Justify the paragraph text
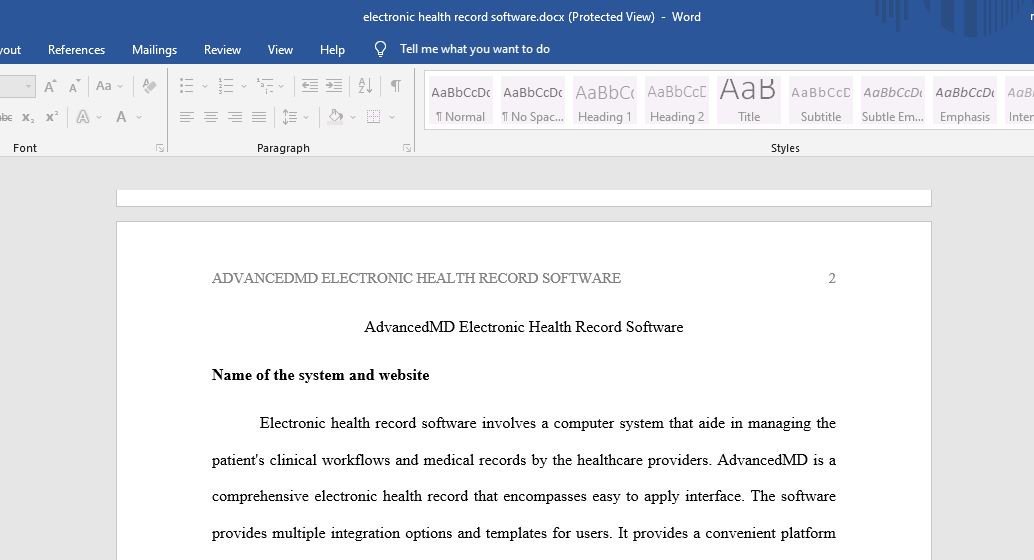Image resolution: width=1034 pixels, height=560 pixels. click(259, 117)
